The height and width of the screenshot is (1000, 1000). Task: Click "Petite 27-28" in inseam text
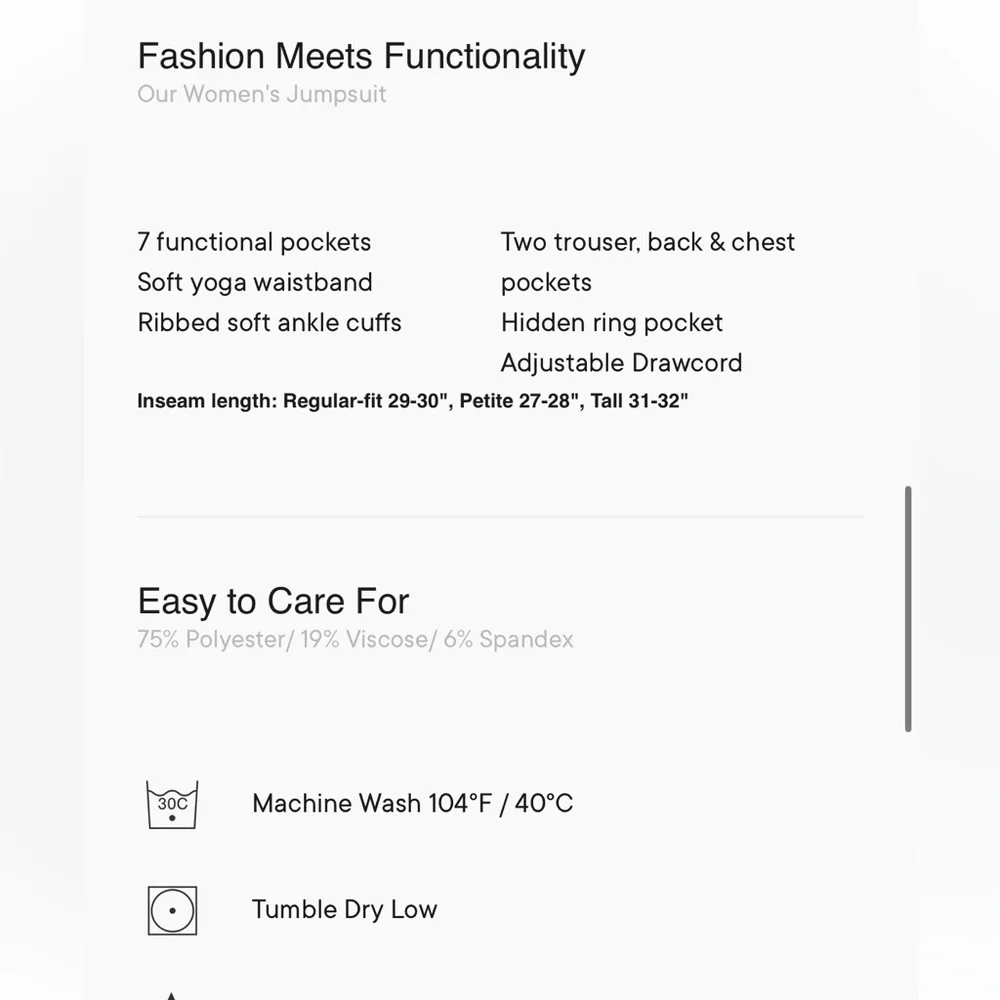519,402
